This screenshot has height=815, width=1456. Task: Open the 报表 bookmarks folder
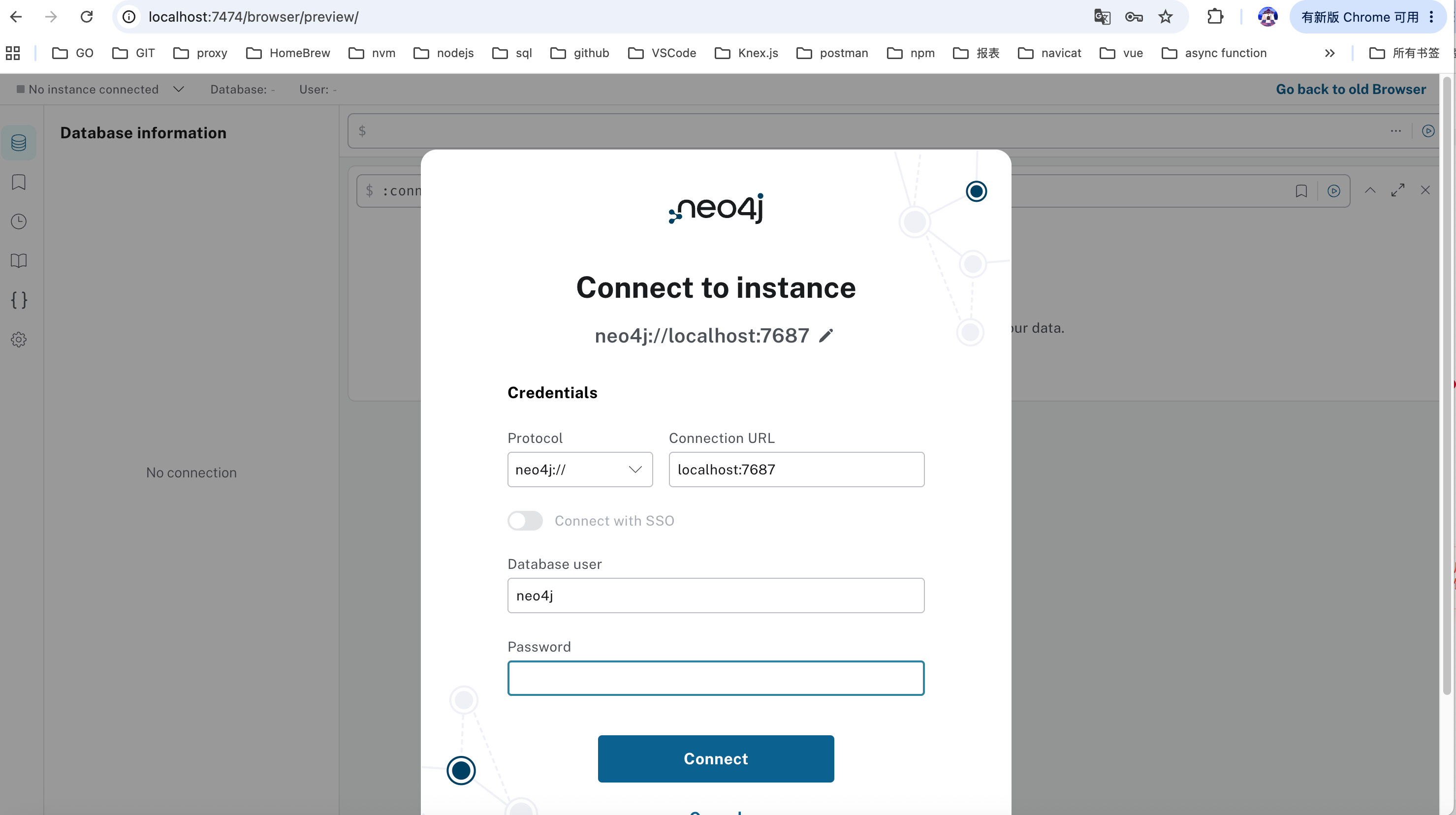pyautogui.click(x=976, y=53)
